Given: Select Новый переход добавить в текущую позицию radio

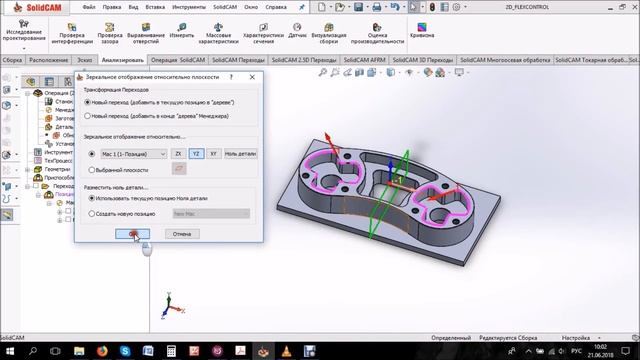Looking at the screenshot, I should pos(87,102).
